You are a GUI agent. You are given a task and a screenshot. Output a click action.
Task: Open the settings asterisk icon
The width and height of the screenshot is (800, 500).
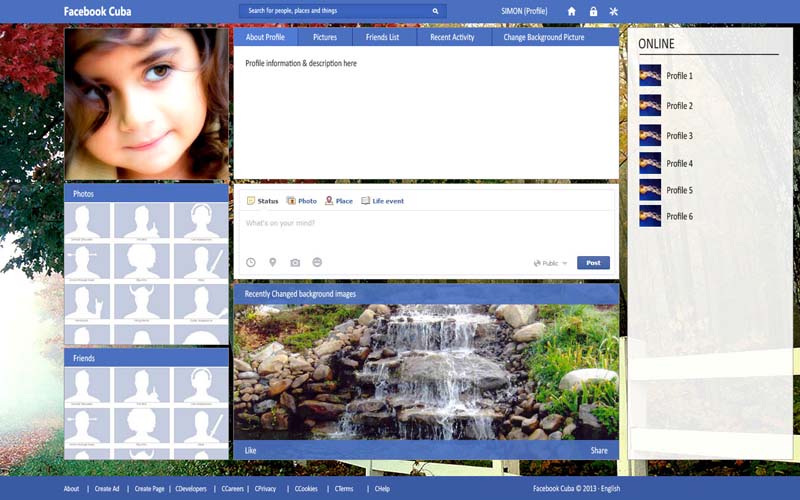click(x=613, y=11)
